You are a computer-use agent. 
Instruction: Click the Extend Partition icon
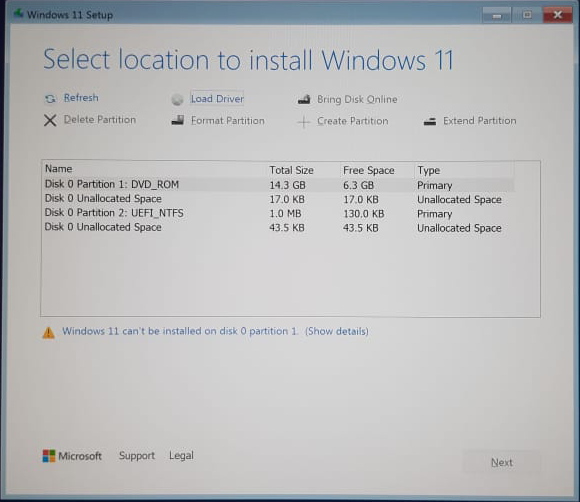click(430, 121)
